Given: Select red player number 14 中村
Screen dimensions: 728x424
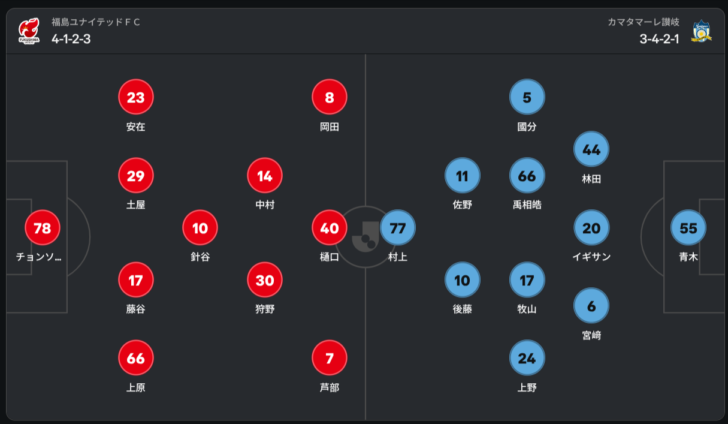Looking at the screenshot, I should [x=265, y=176].
